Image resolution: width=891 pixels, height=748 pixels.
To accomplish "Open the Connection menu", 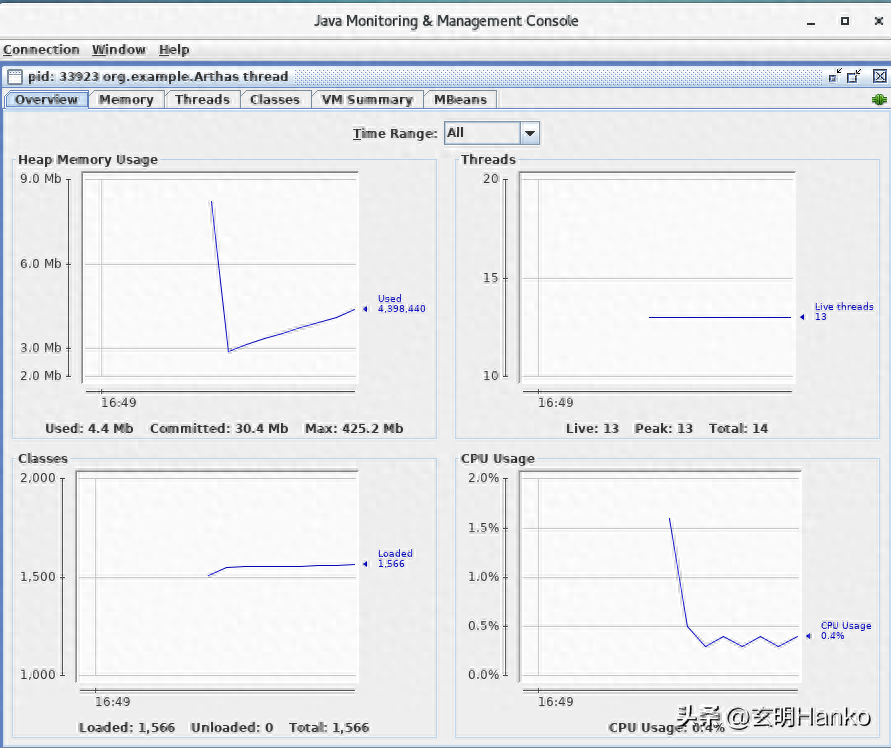I will (41, 50).
